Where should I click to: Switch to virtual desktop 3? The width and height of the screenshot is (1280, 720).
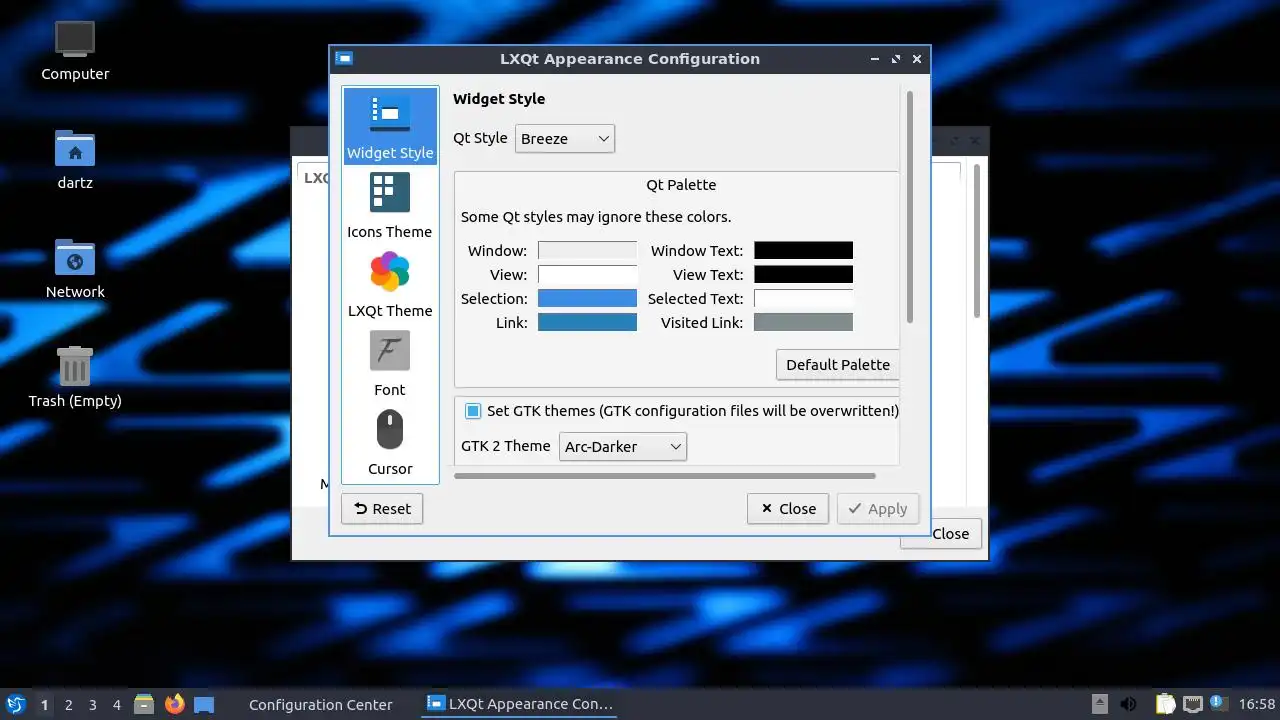coord(92,704)
